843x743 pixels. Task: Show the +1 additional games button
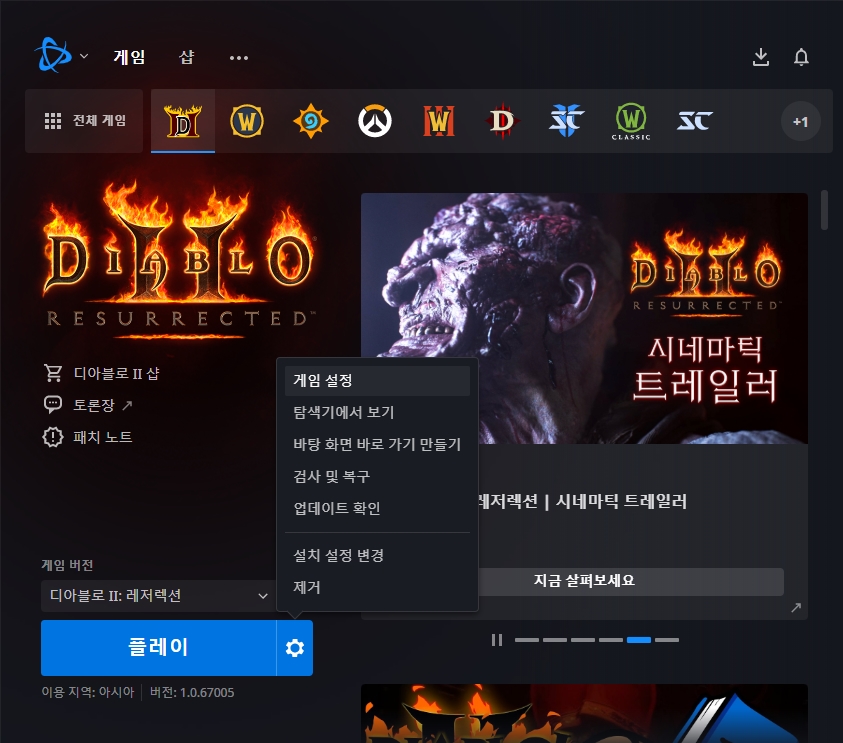click(801, 122)
